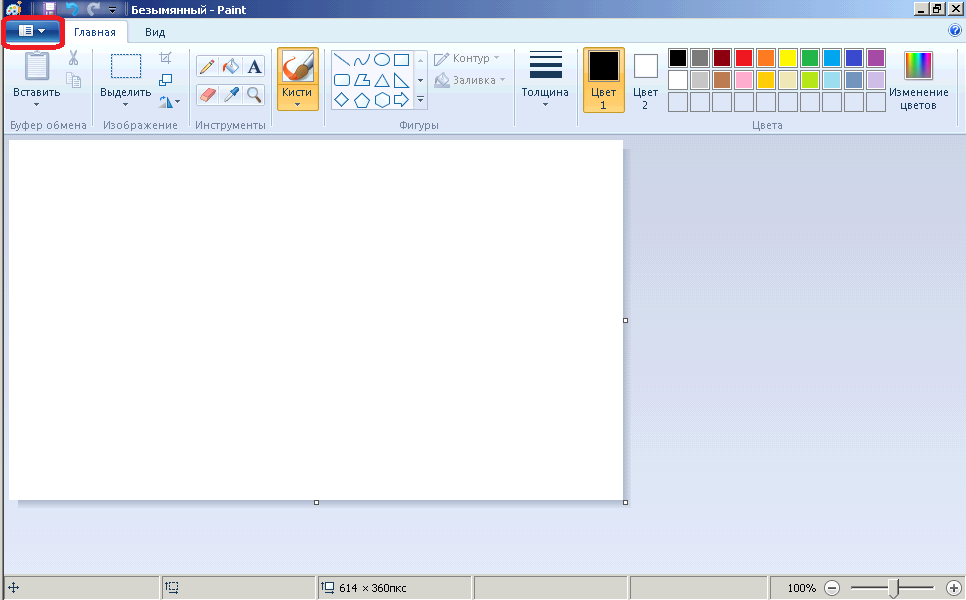This screenshot has height=600, width=966.
Task: Pick the brown color swatch
Action: [x=722, y=80]
